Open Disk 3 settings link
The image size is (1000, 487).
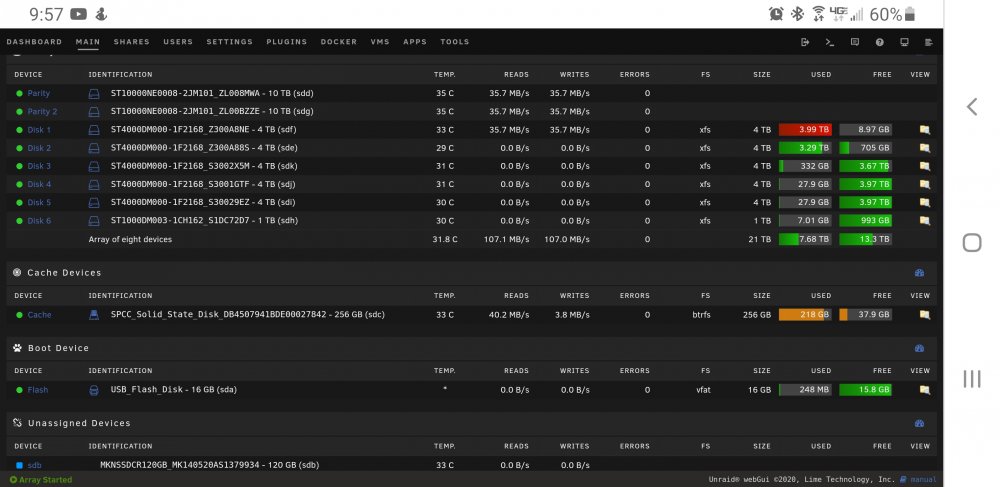(x=39, y=166)
